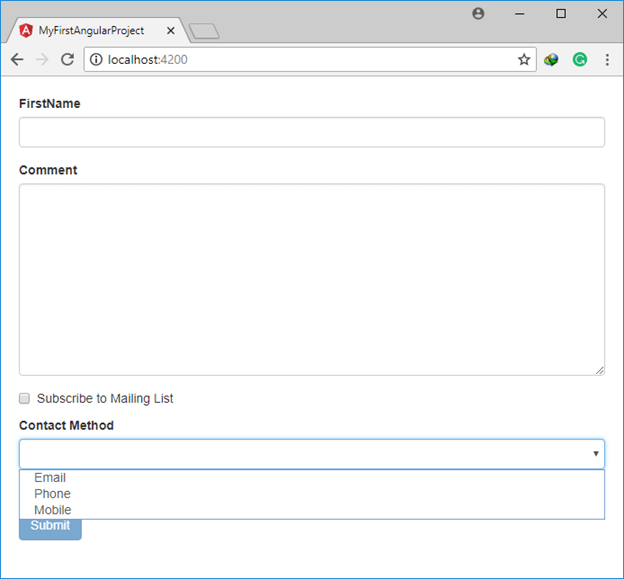Open the Chrome user profile icon
624x579 pixels.
(x=478, y=14)
